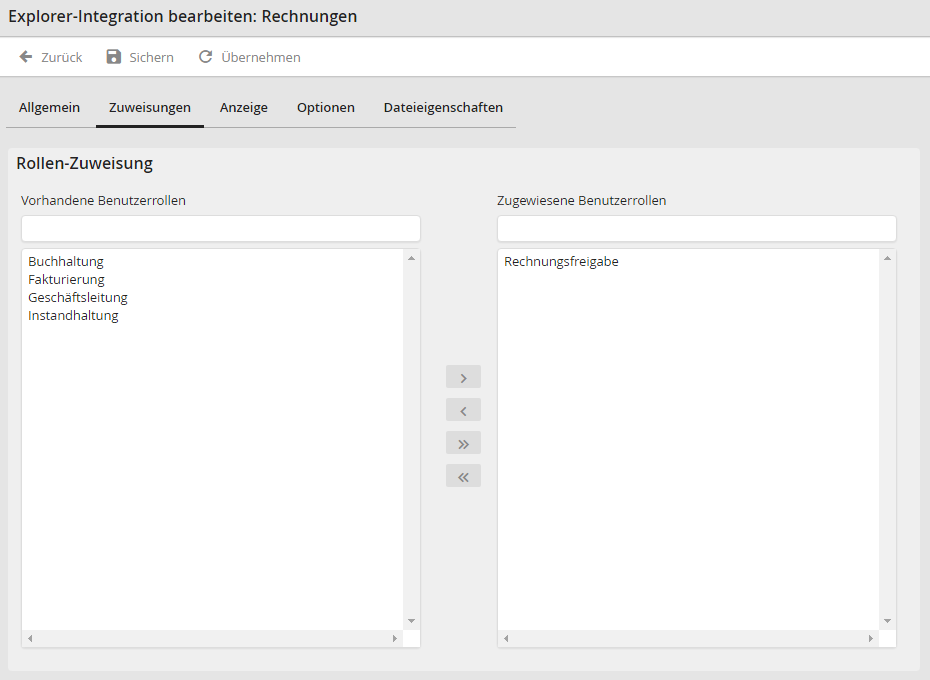Go to the Optionen tab
The width and height of the screenshot is (930, 680).
coord(325,108)
